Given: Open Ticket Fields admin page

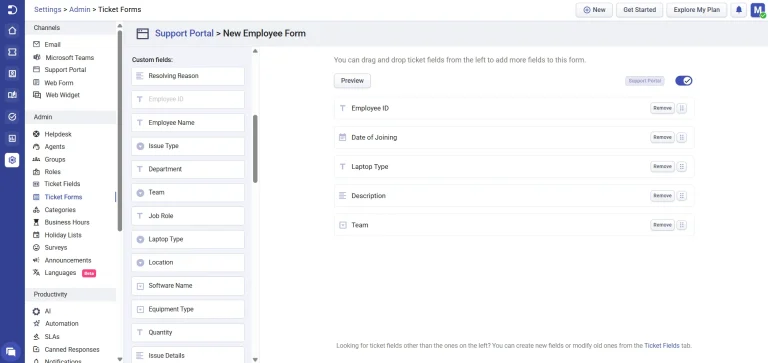Looking at the screenshot, I should pos(62,184).
